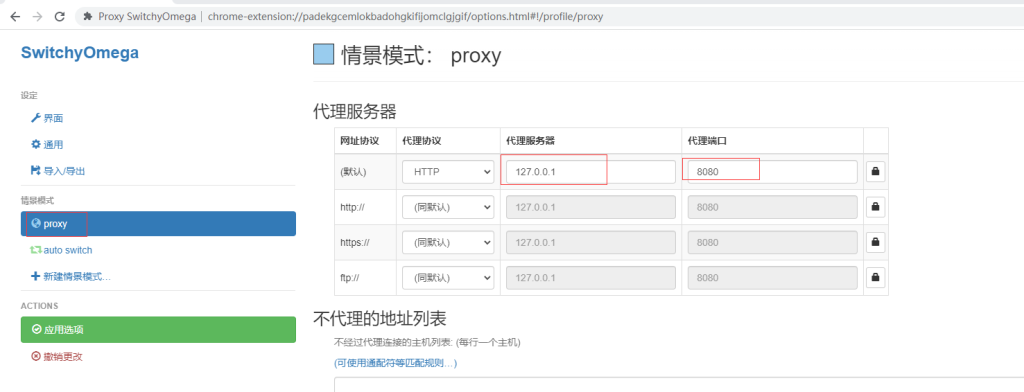
Task: Click the 代理端口 column header
Action: click(707, 141)
